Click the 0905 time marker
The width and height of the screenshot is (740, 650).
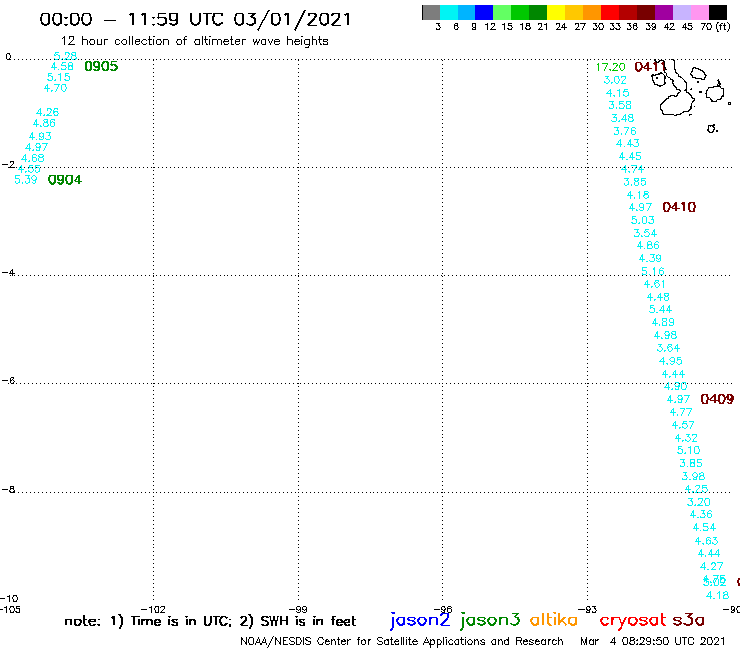coord(101,66)
